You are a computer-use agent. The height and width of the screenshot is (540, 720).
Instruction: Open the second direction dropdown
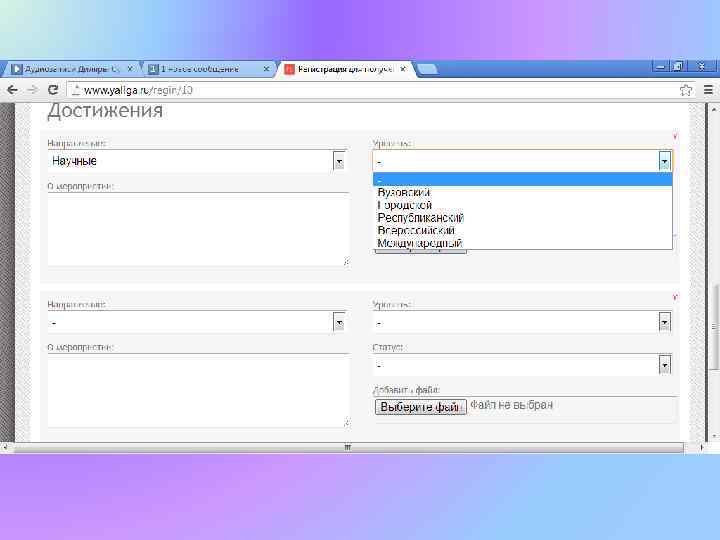(197, 323)
